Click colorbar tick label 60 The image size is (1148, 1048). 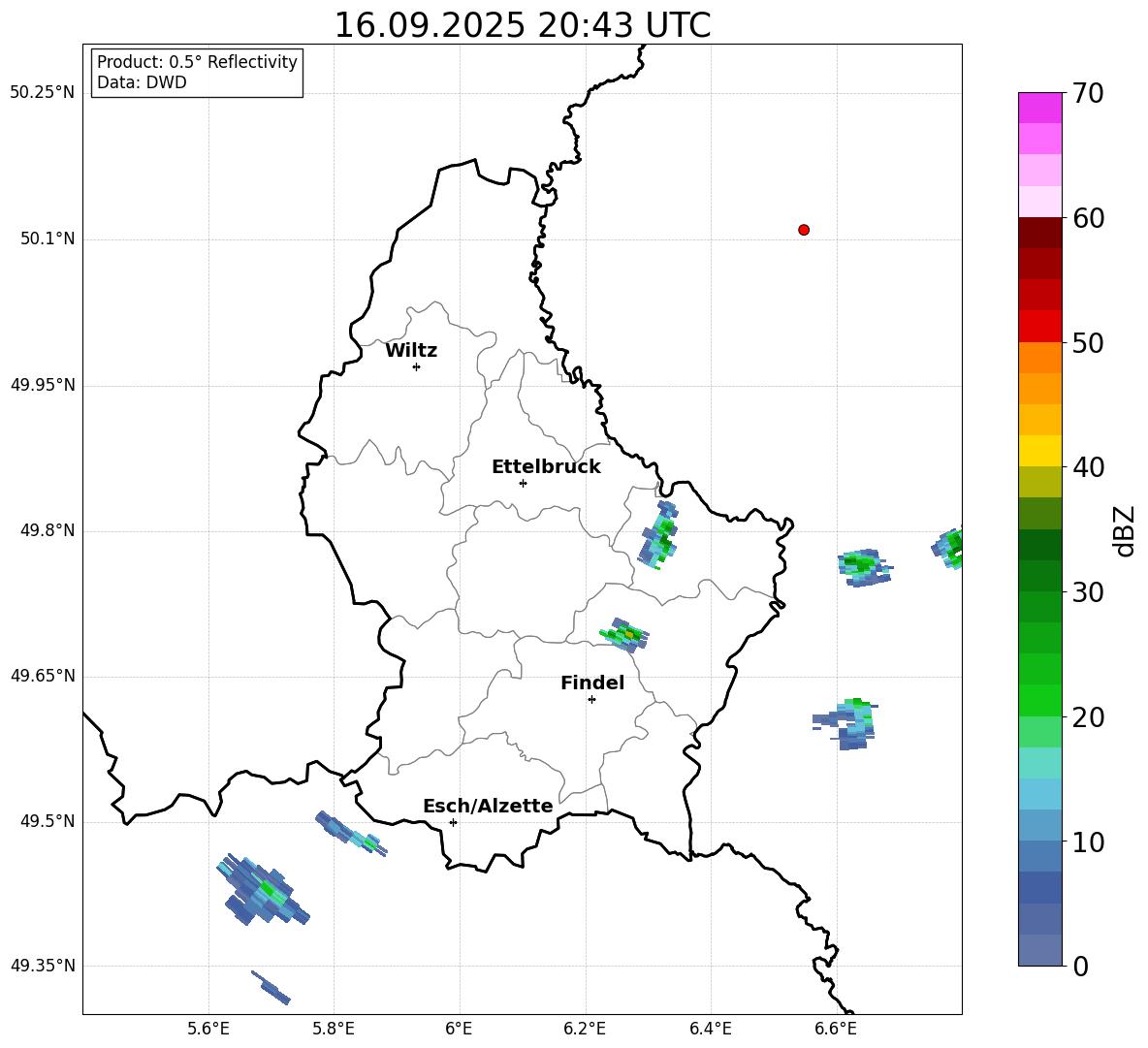(1088, 218)
